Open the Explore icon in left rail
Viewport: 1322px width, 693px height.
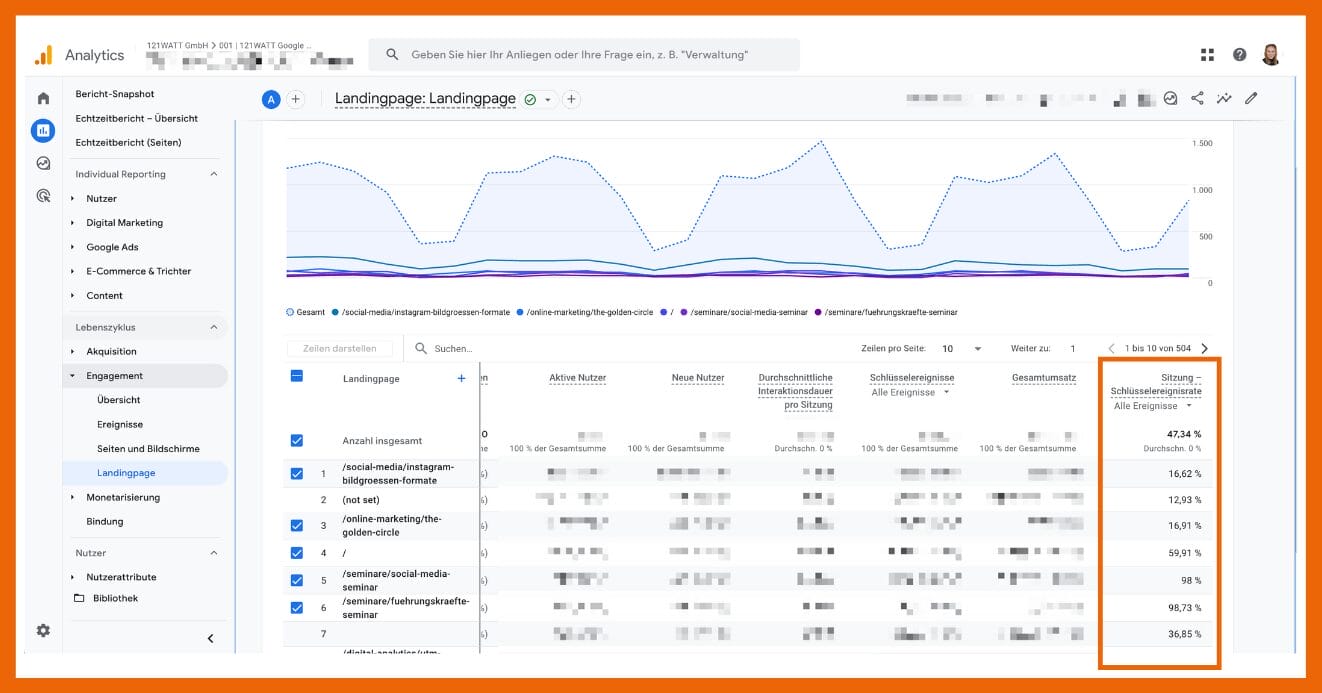tap(43, 163)
